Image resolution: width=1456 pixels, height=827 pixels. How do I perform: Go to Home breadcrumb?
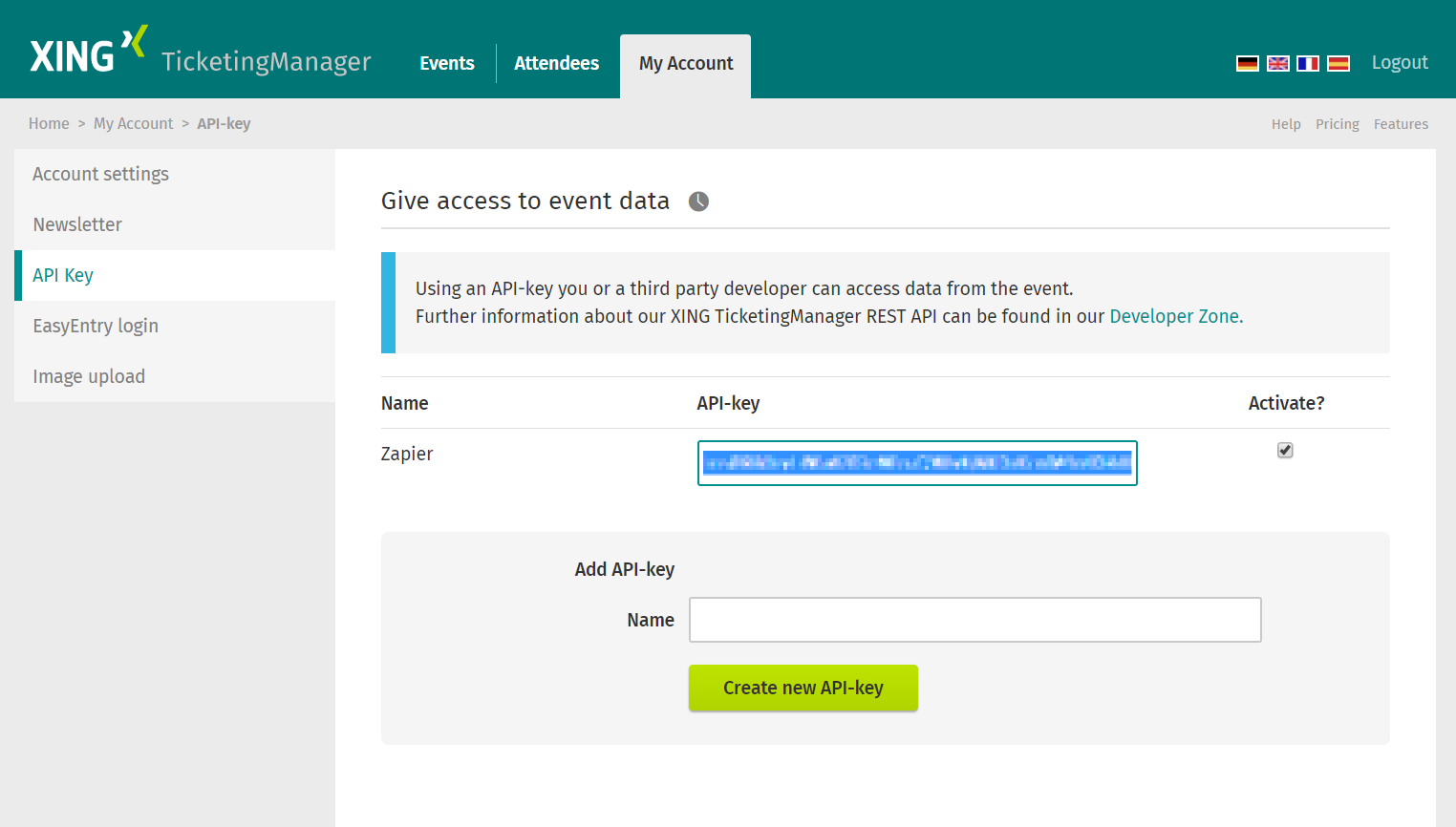tap(49, 123)
